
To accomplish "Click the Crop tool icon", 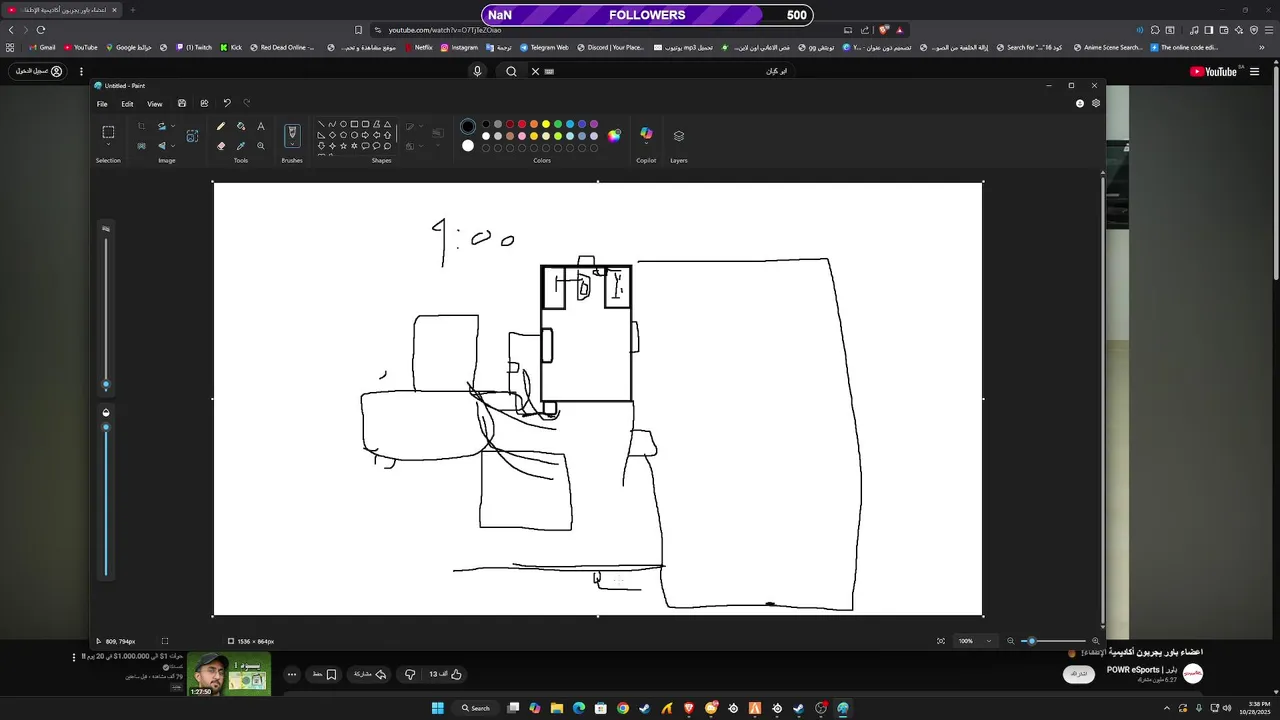I will click(142, 127).
